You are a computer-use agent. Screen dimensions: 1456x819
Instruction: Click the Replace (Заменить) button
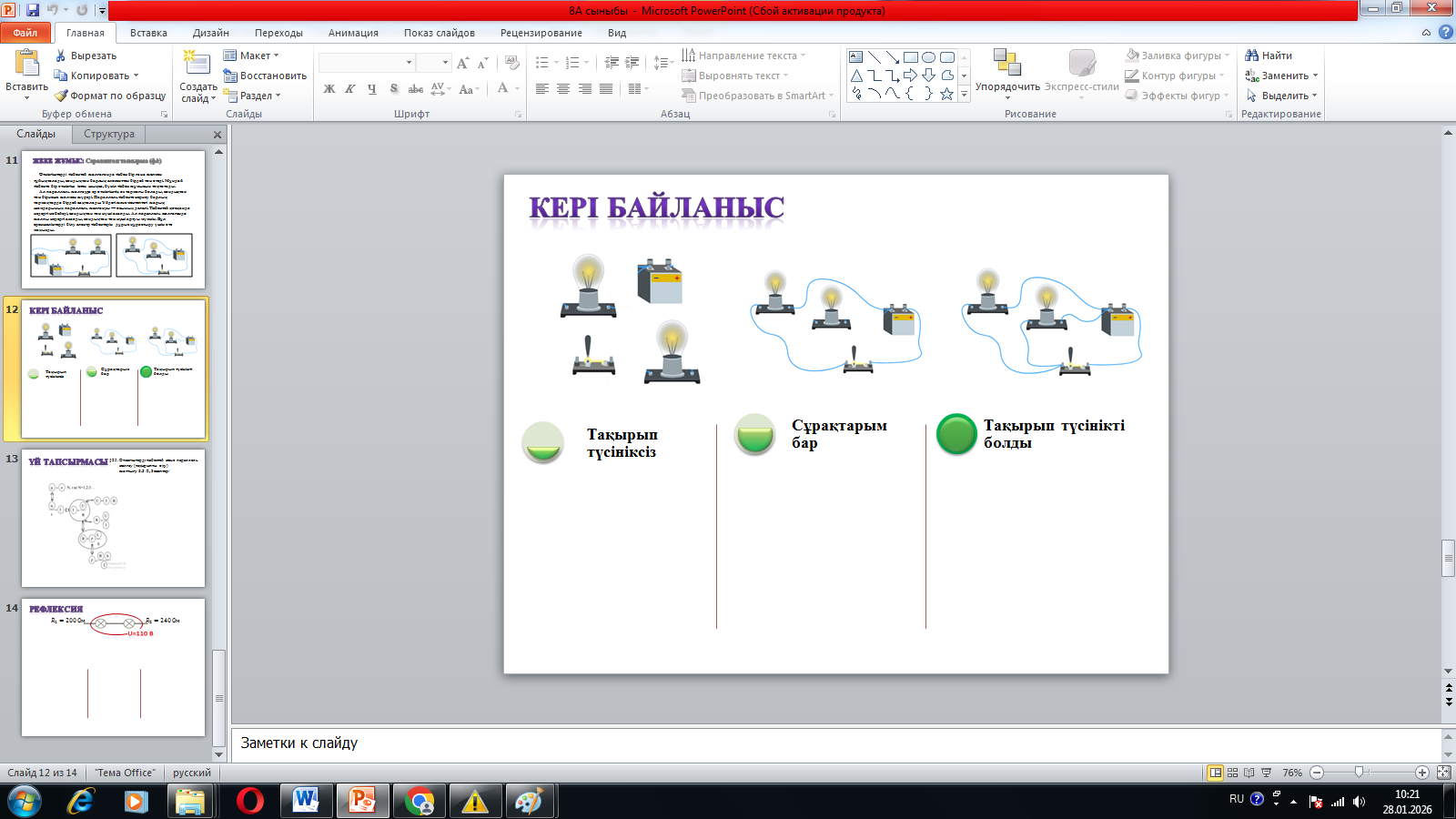coord(1283,76)
